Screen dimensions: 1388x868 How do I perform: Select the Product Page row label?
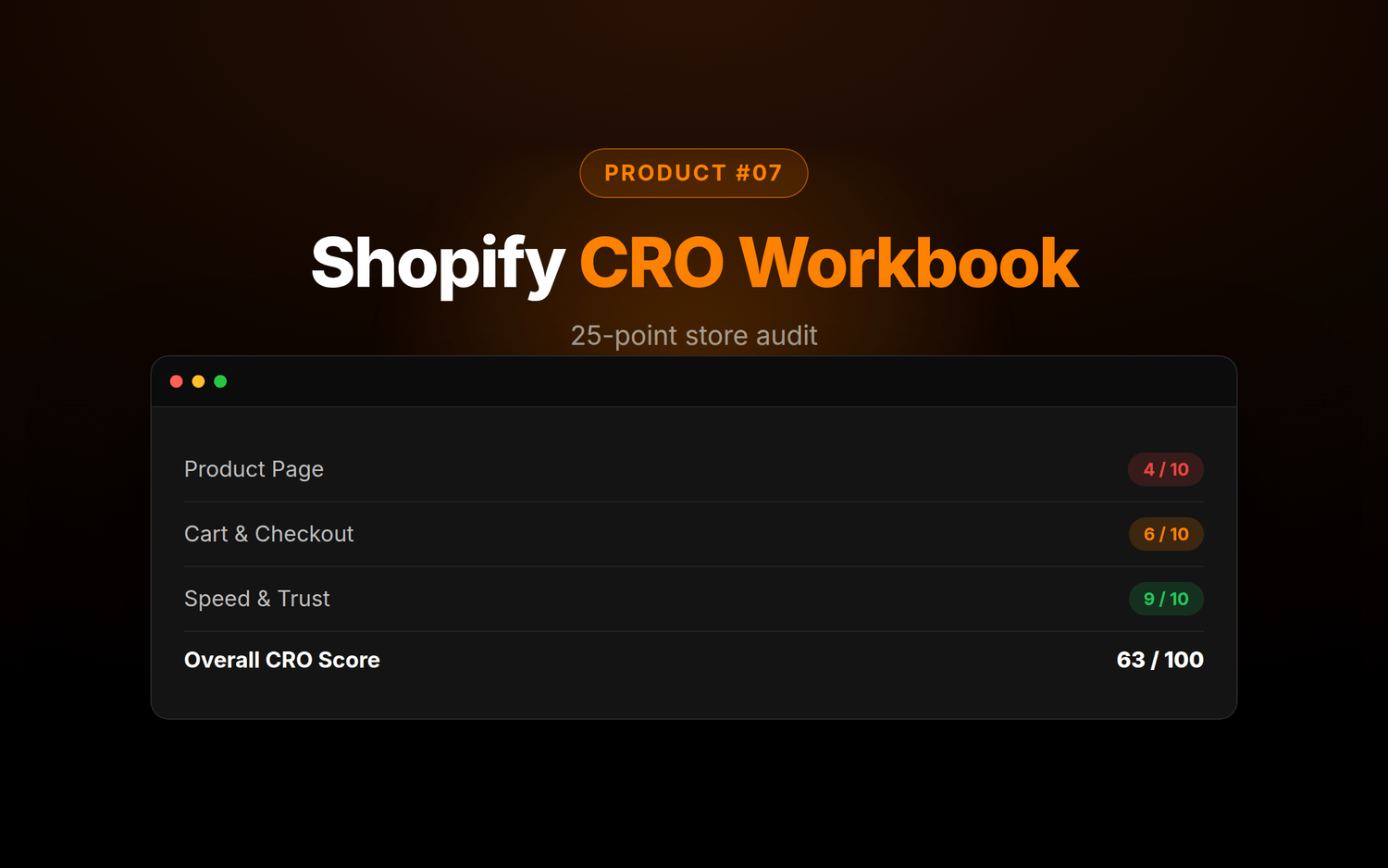[254, 469]
